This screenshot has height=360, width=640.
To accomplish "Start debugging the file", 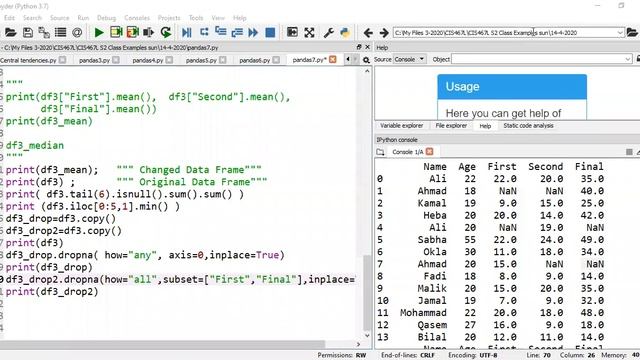I will [x=187, y=32].
